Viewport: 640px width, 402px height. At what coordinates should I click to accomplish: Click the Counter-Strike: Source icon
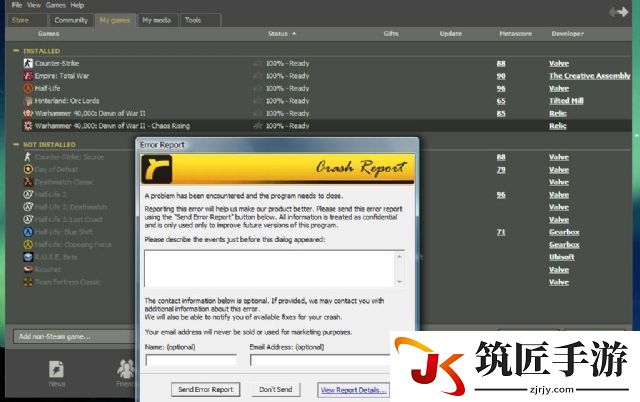tap(28, 157)
